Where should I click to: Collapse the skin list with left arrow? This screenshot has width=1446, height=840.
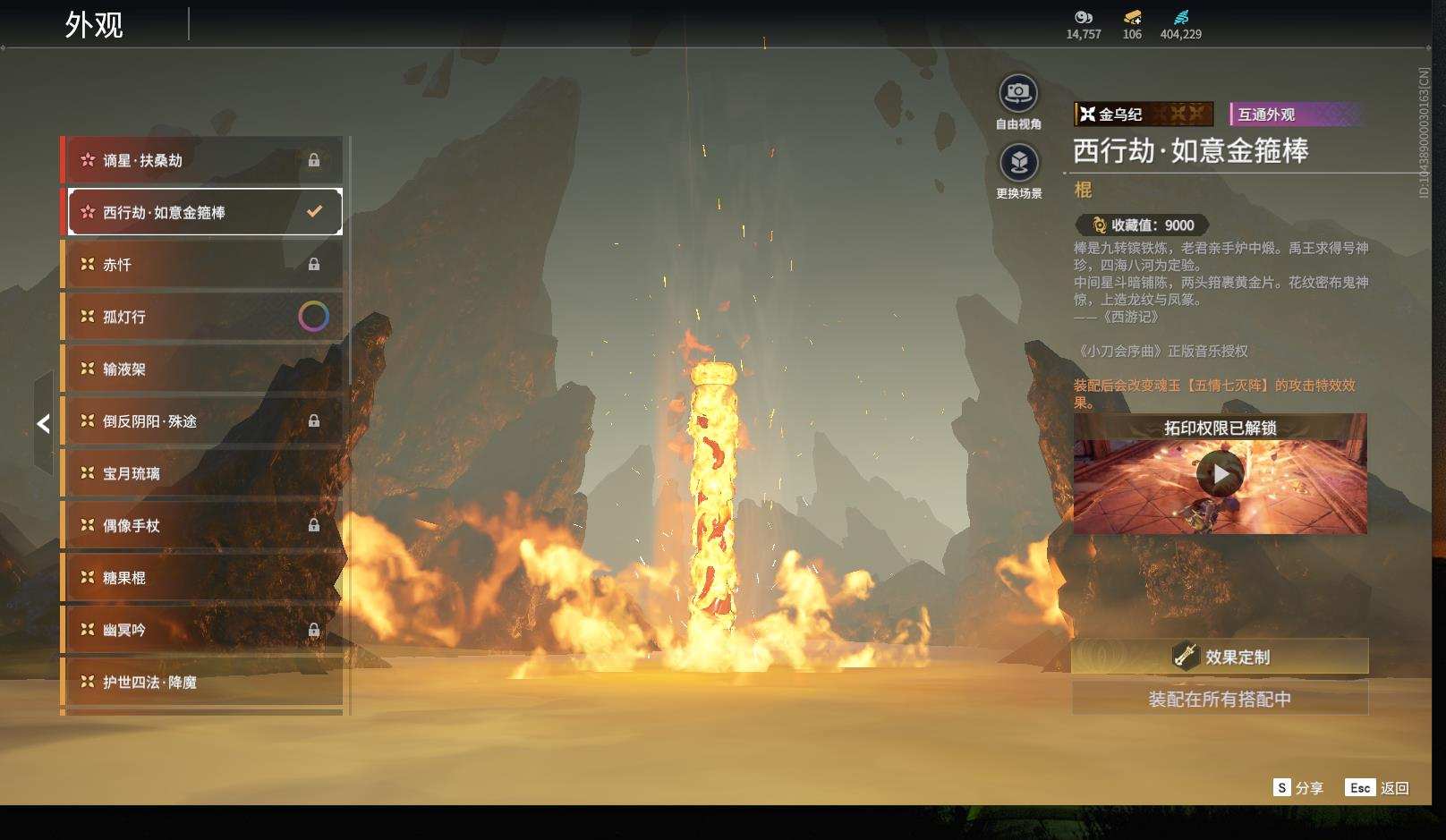coord(43,423)
